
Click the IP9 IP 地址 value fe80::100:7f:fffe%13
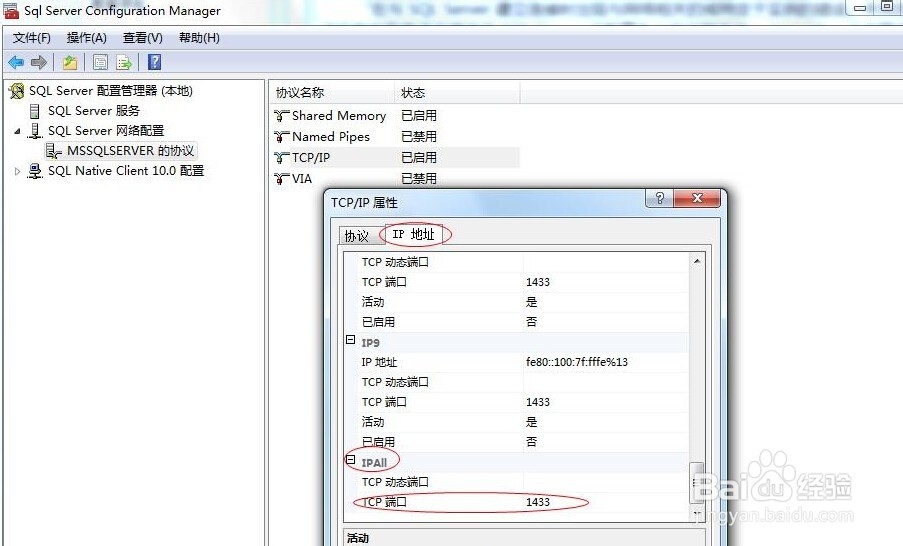click(x=576, y=362)
